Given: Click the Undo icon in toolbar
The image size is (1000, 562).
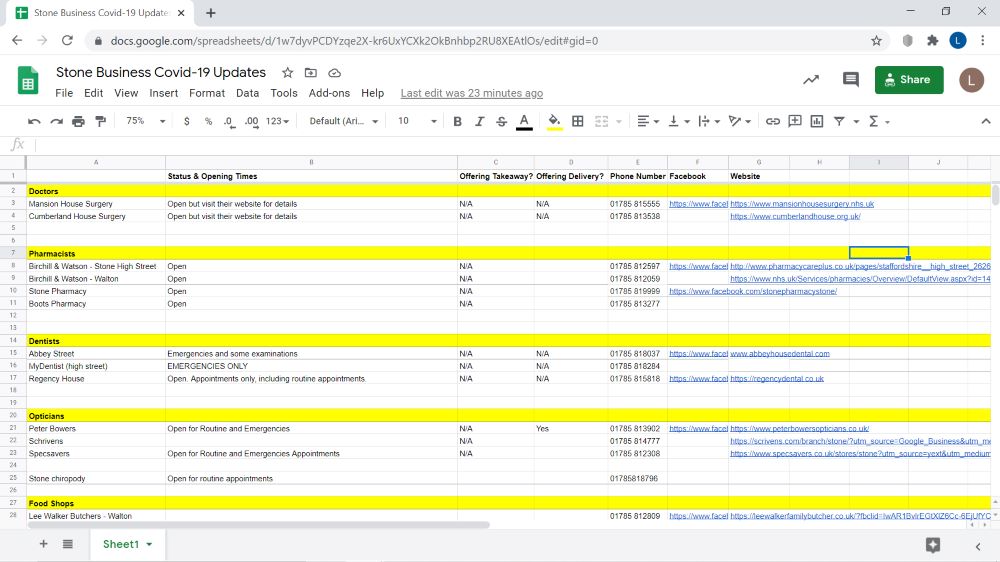Looking at the screenshot, I should 34,121.
